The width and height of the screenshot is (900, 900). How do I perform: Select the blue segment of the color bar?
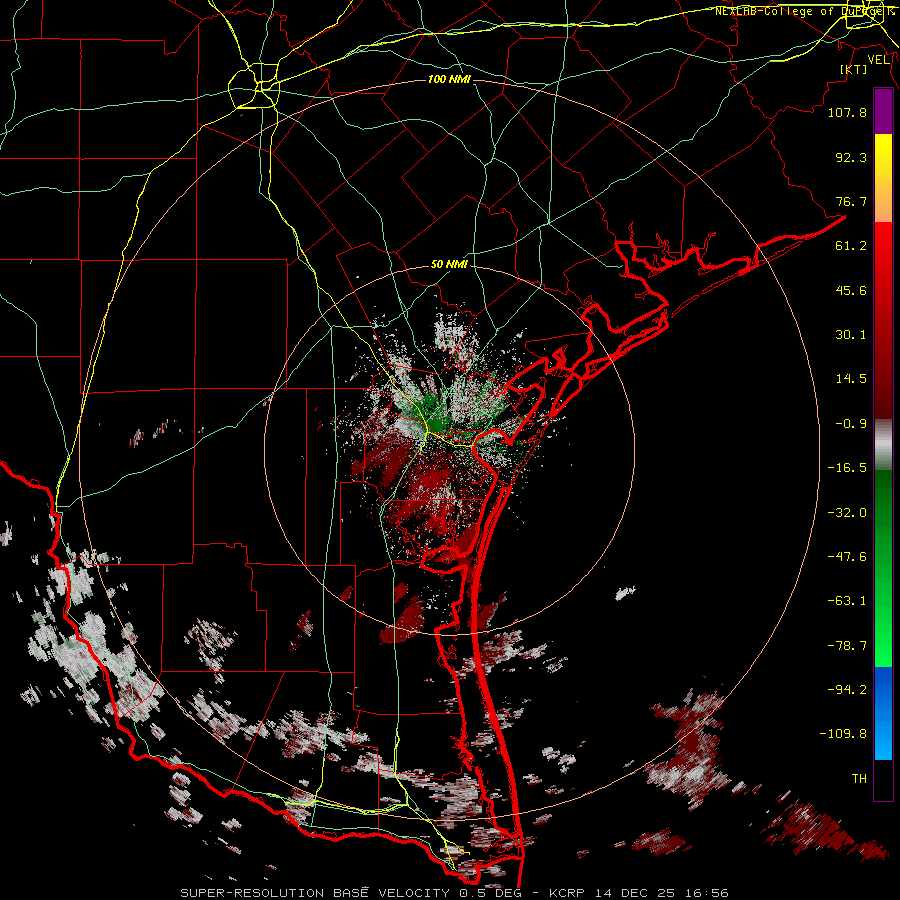click(883, 713)
